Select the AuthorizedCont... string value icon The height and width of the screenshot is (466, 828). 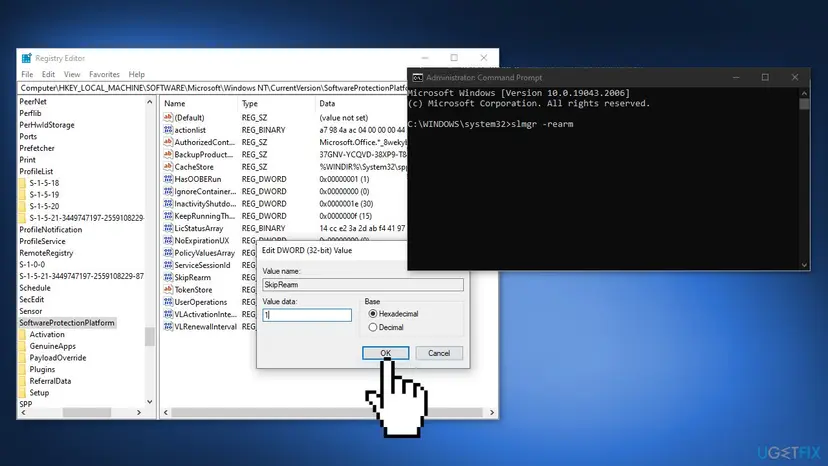pyautogui.click(x=168, y=142)
